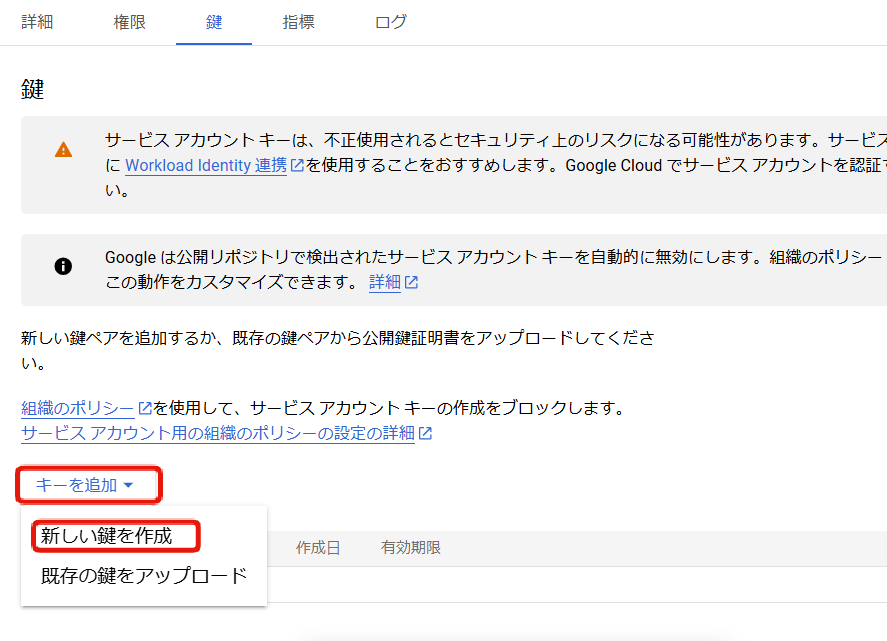Click the 作成日 column header
887x641 pixels.
pos(318,548)
